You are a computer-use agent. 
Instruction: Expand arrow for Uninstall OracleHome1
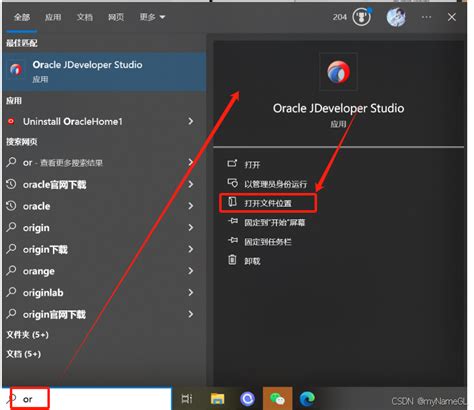coord(191,121)
